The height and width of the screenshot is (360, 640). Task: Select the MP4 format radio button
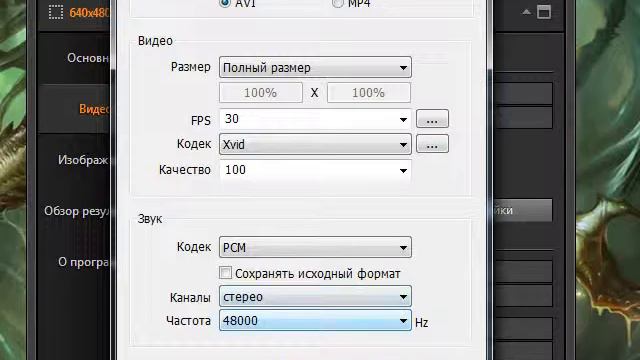coord(337,3)
